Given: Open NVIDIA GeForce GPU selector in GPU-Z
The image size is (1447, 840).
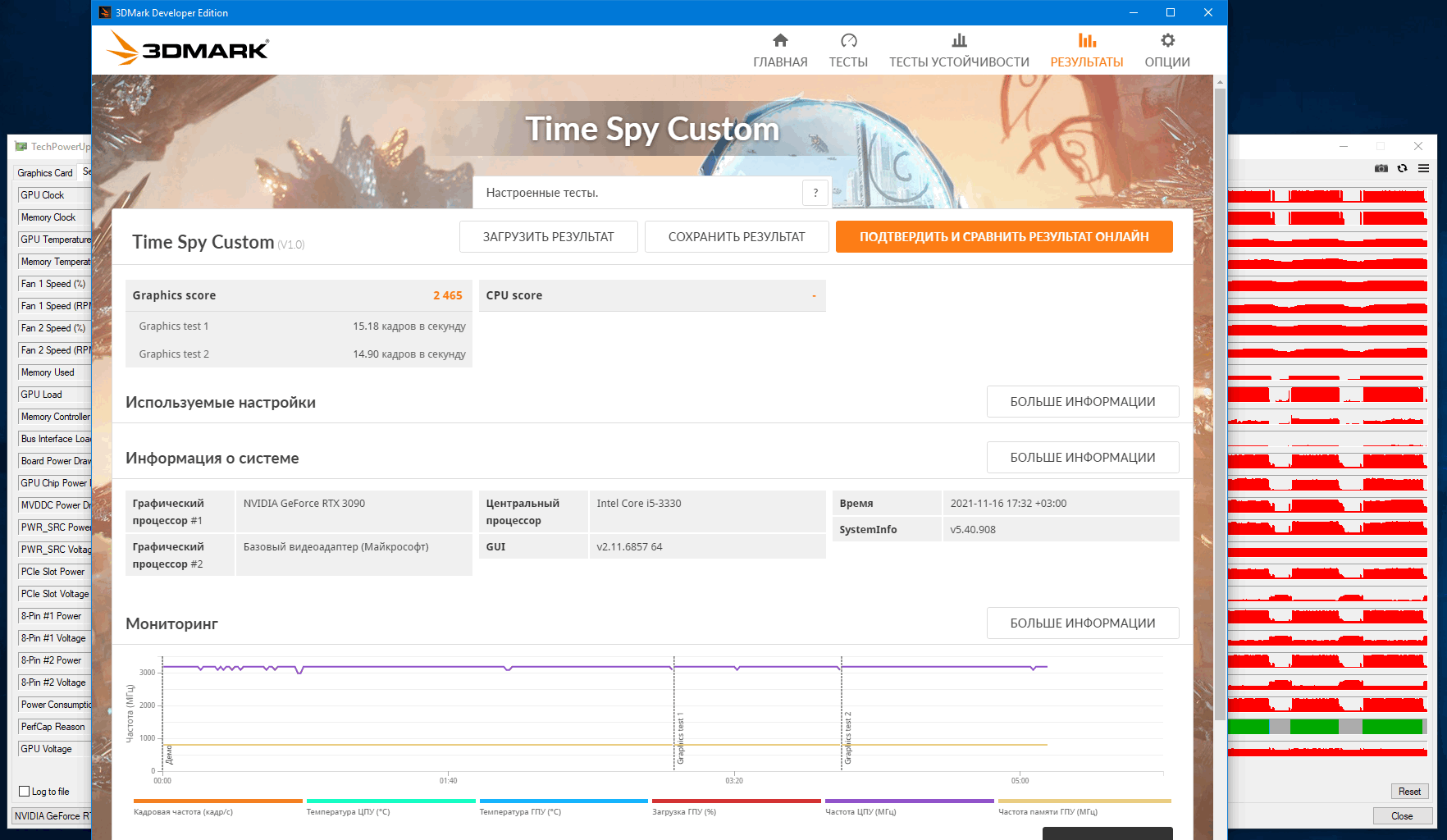Looking at the screenshot, I should coord(52,816).
